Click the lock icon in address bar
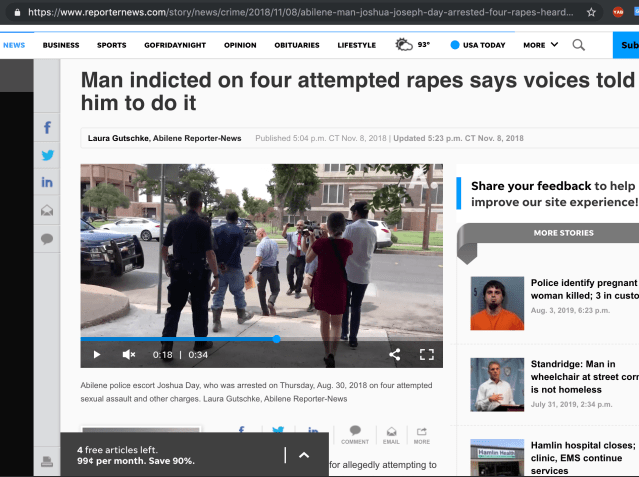 pyautogui.click(x=17, y=12)
